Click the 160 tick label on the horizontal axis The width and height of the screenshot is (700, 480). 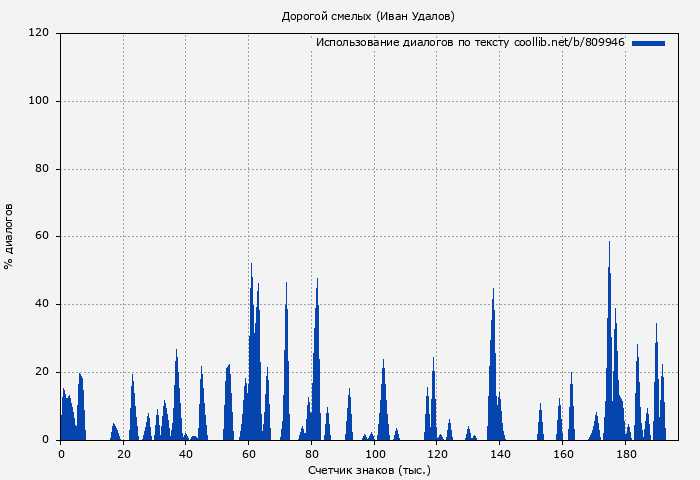coord(563,453)
